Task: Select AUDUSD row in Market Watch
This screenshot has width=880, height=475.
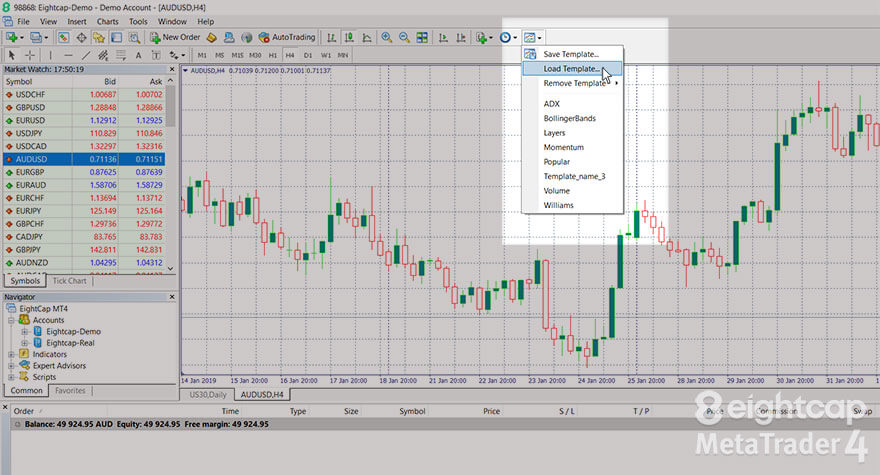Action: (x=84, y=159)
